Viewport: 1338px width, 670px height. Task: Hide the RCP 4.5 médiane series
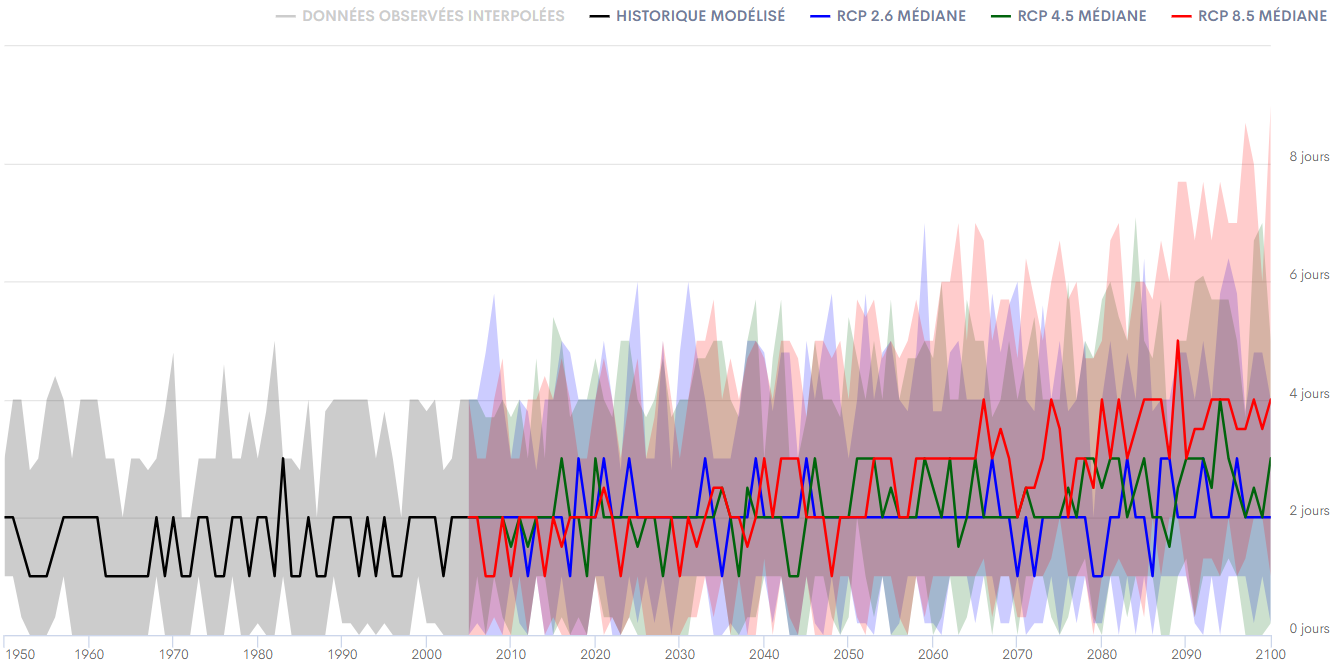coord(1068,16)
